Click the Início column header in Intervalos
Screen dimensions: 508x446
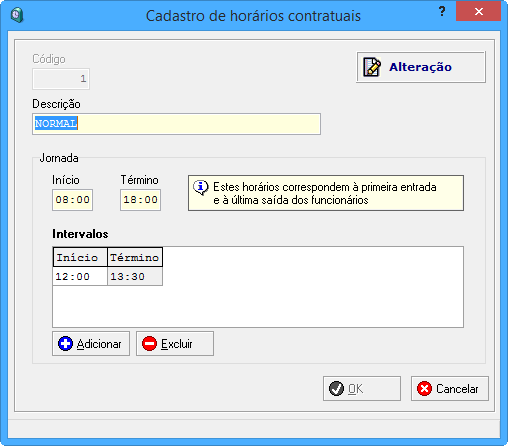(80, 257)
